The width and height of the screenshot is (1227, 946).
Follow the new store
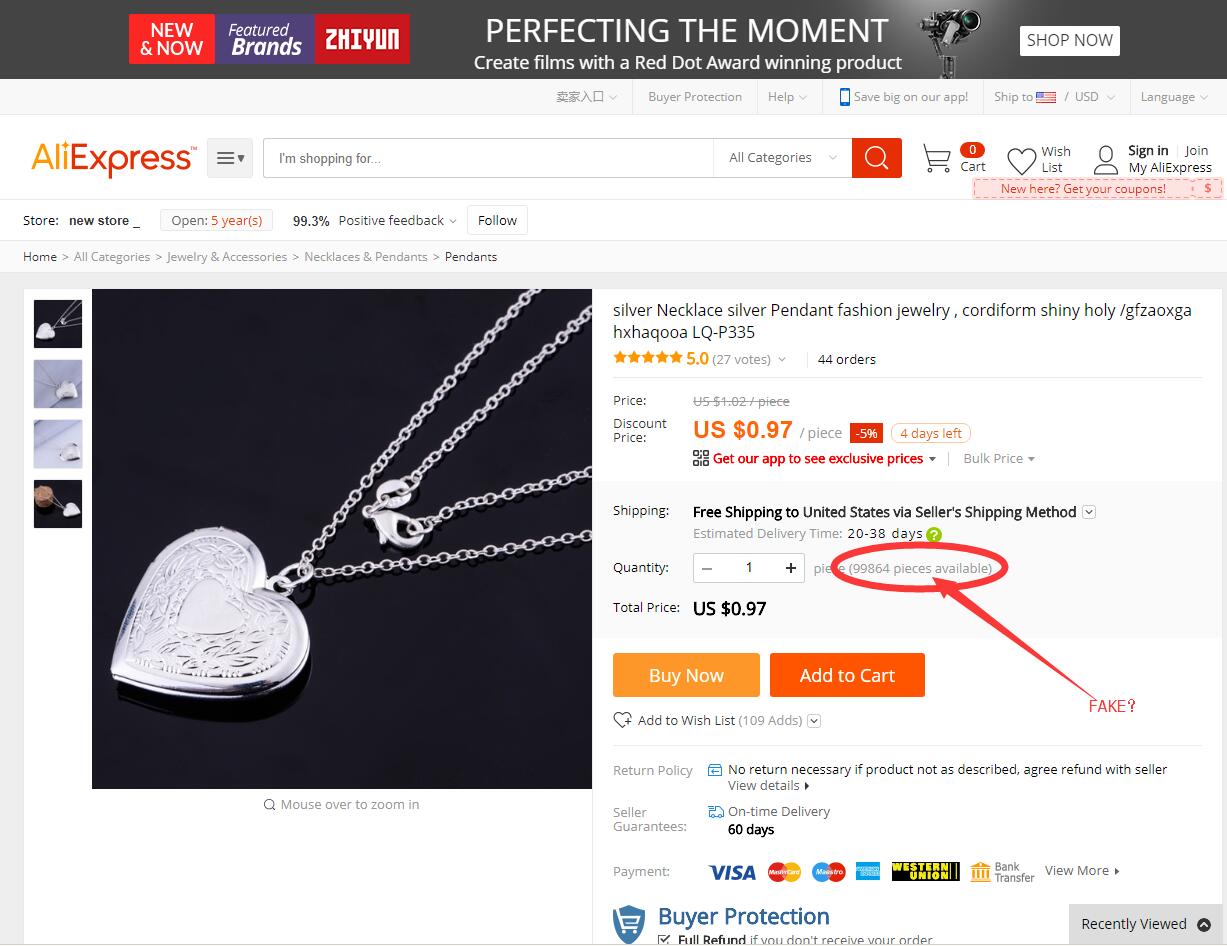(x=497, y=221)
